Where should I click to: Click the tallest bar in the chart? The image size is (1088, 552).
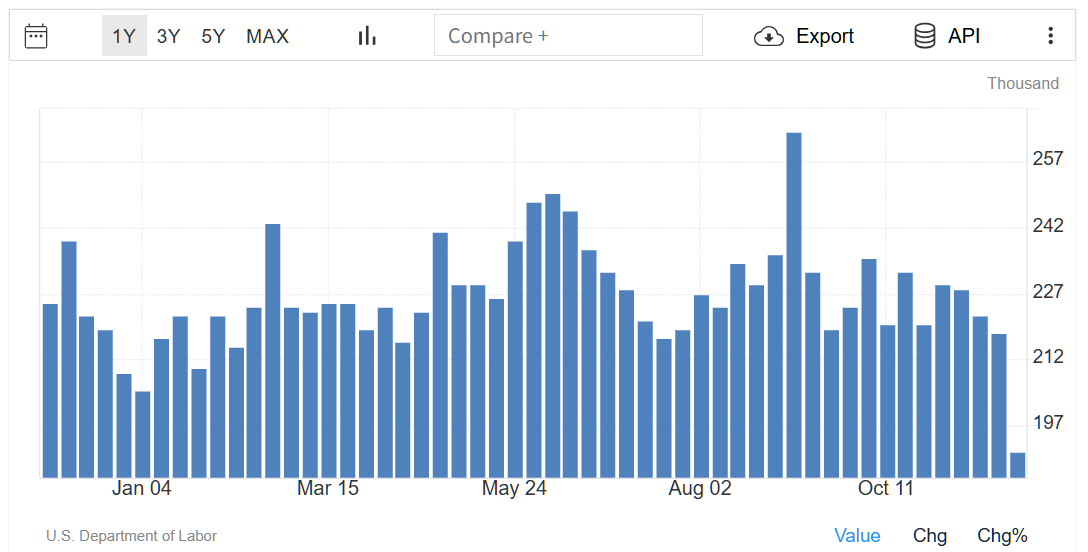(x=794, y=305)
